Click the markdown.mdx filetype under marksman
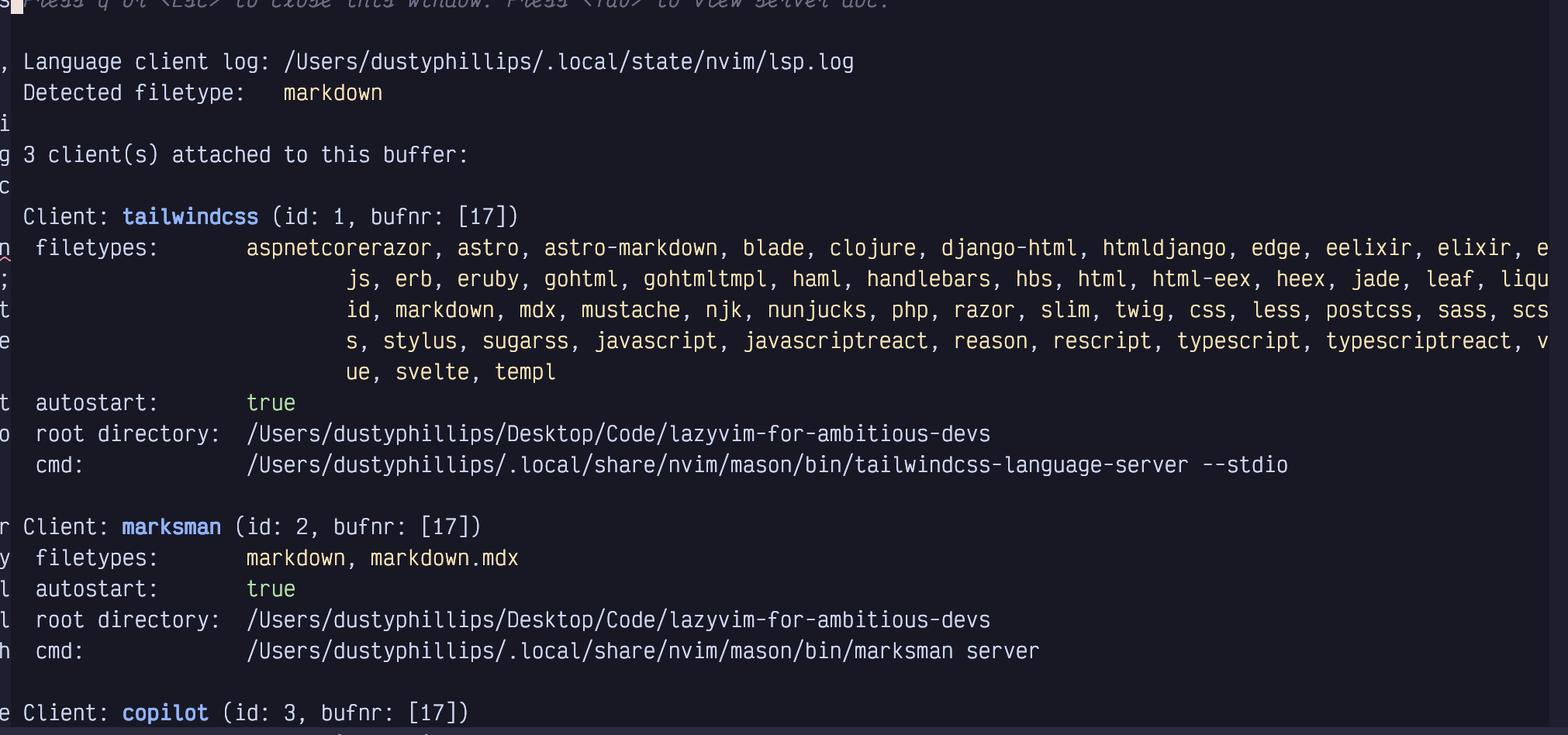1568x735 pixels. (444, 558)
